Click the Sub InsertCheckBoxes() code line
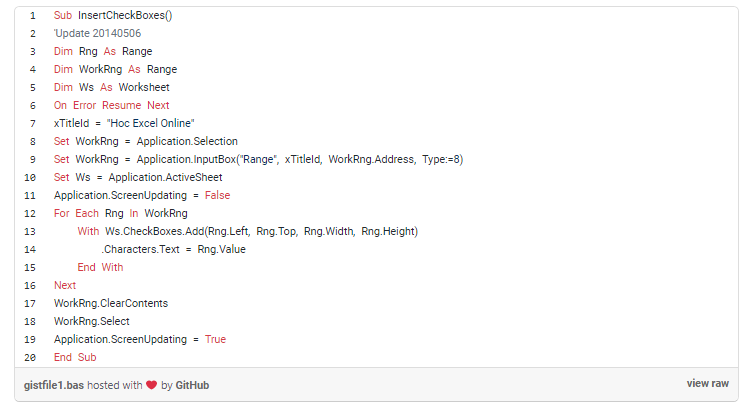 point(112,16)
